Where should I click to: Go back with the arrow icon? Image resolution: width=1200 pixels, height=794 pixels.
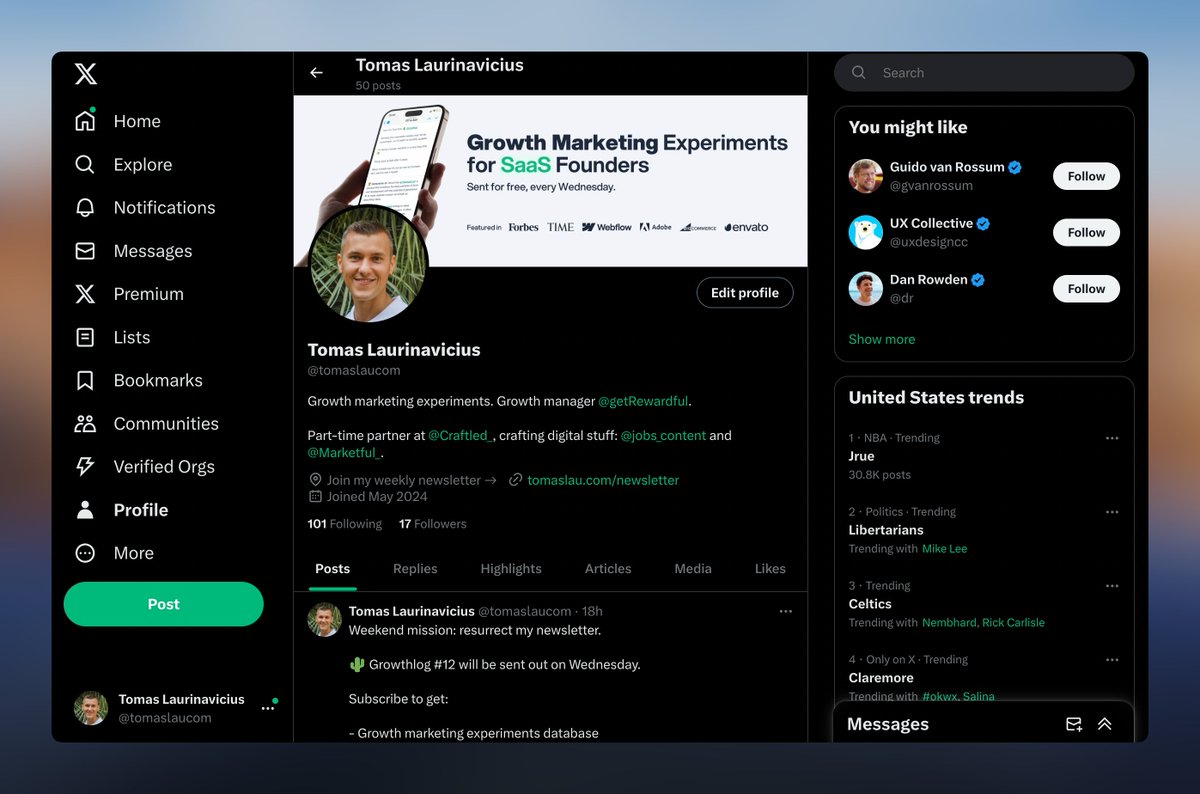pyautogui.click(x=316, y=73)
